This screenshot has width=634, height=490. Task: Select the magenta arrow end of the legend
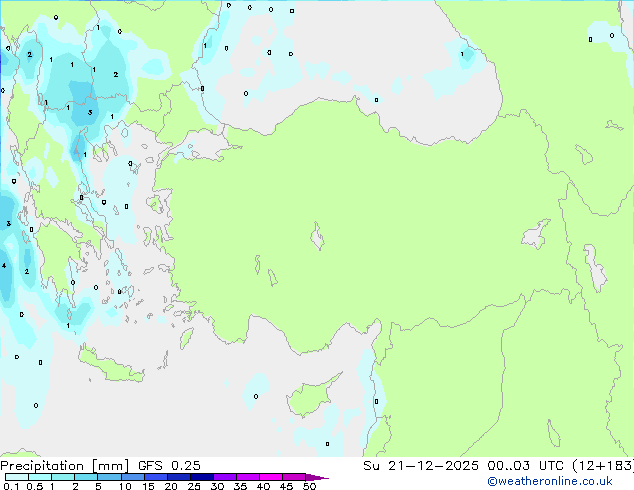(322, 477)
